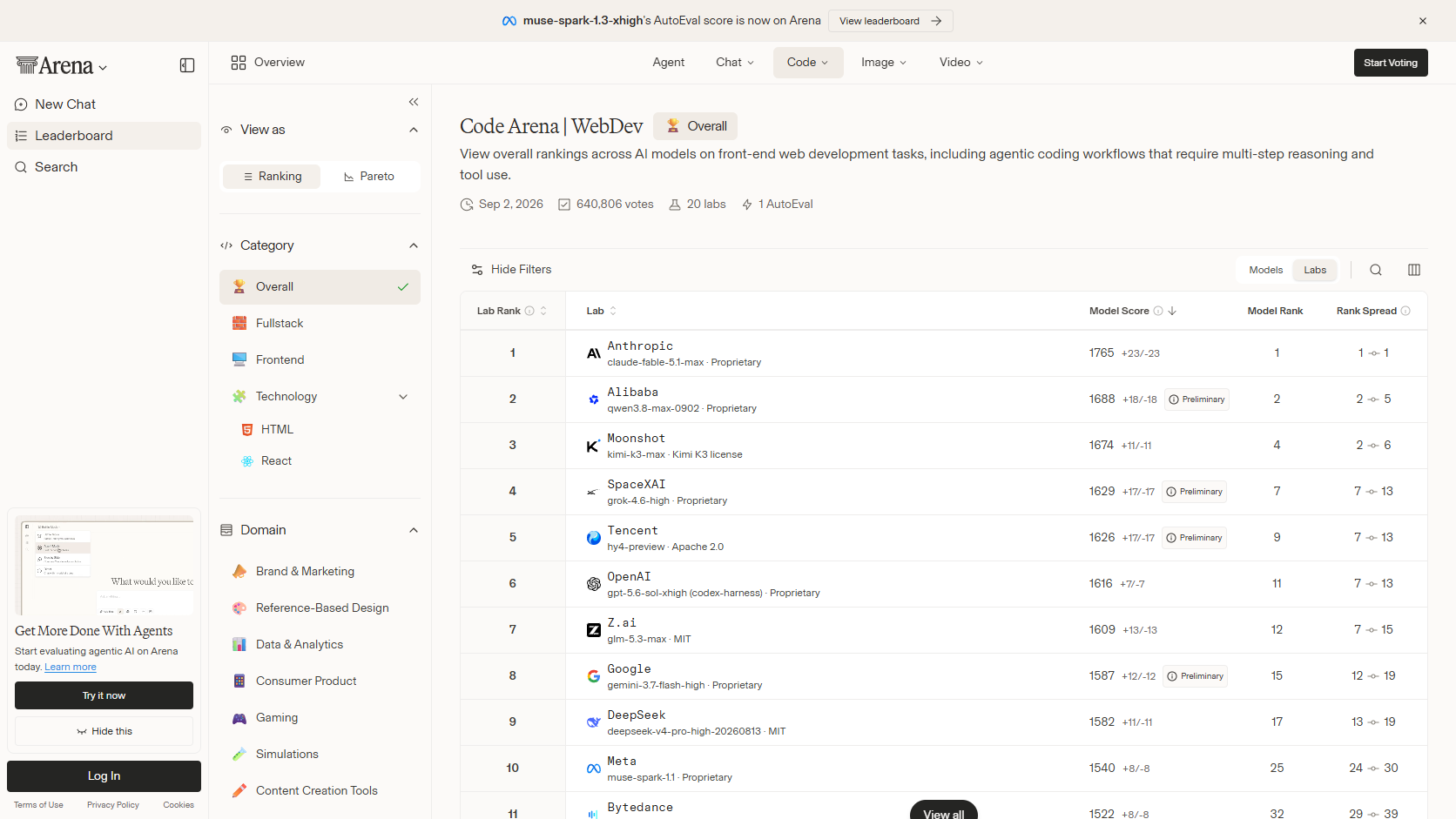Select the Fullstack category
Screen dimensions: 1456x819
320,324
